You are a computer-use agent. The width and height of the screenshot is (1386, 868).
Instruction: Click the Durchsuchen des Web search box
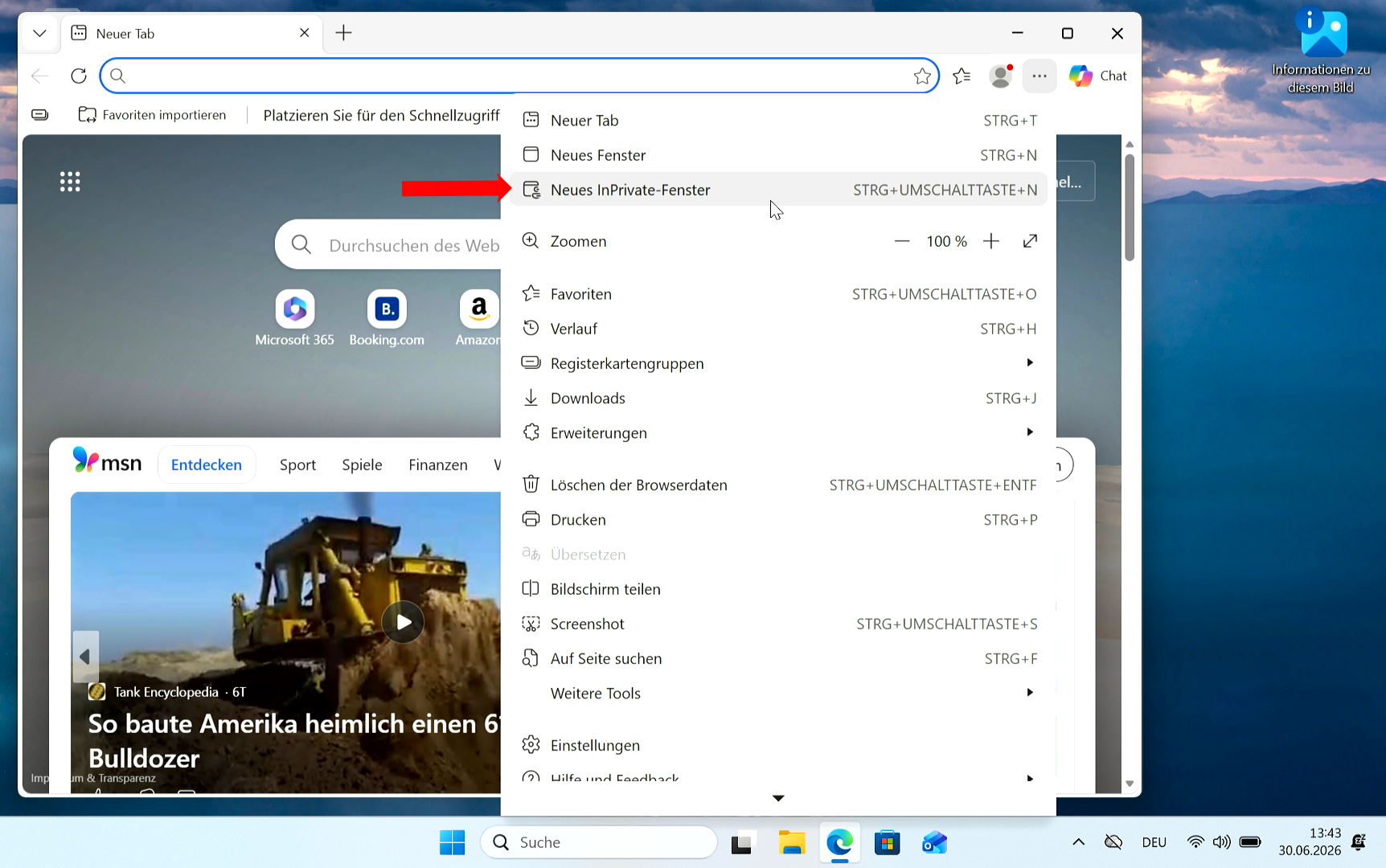[388, 245]
